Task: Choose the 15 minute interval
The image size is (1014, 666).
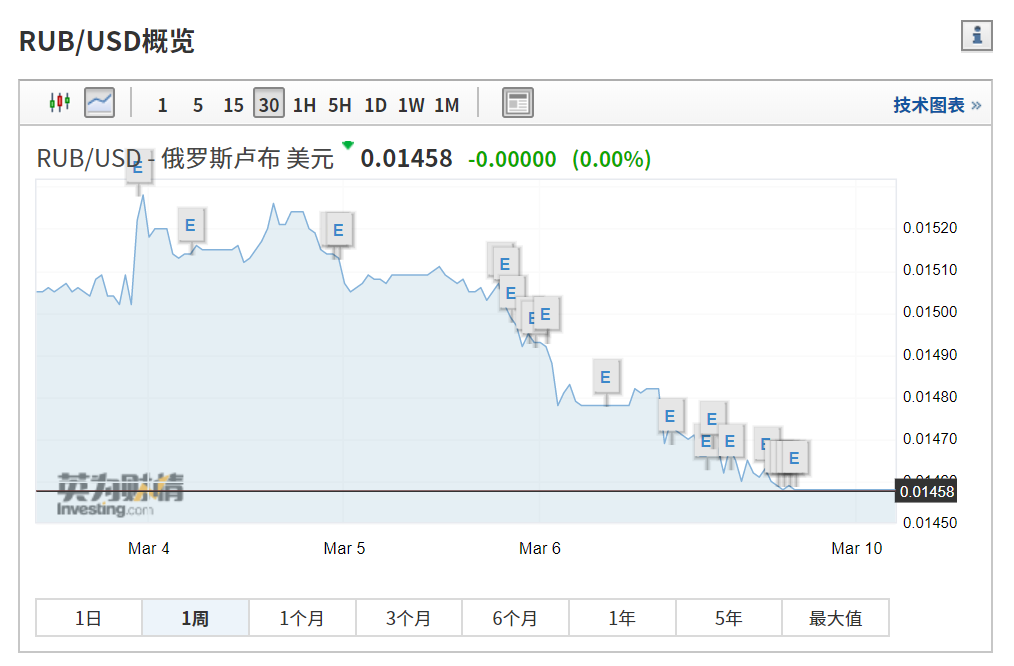Action: (233, 105)
